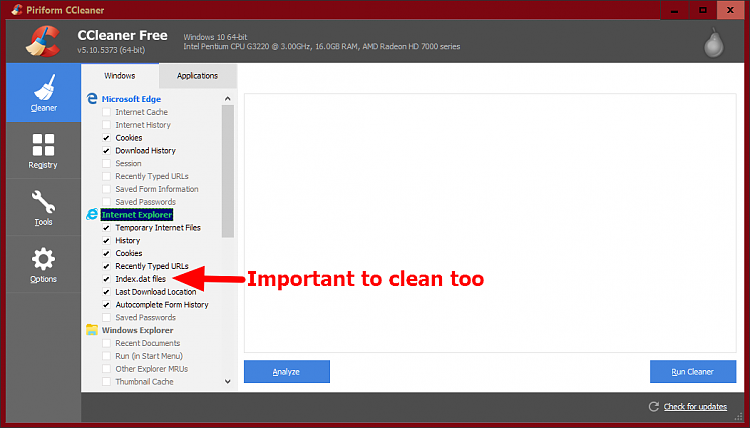The image size is (750, 428).
Task: Uncheck IE Recently Typed URLs checkbox
Action: [x=106, y=266]
